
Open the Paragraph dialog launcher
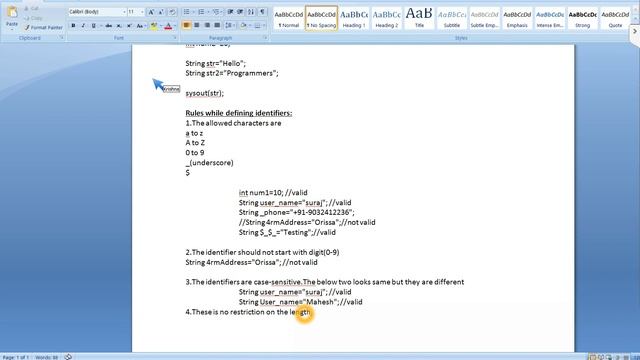click(265, 38)
